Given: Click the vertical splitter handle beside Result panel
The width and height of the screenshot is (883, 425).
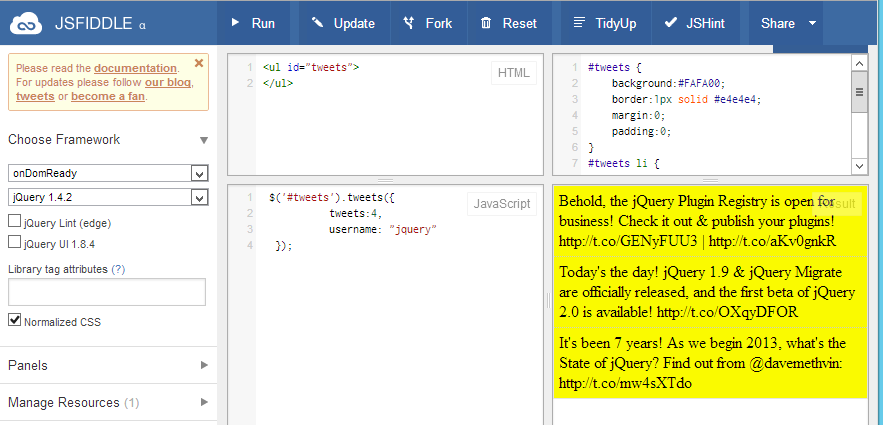Looking at the screenshot, I should coord(548,301).
